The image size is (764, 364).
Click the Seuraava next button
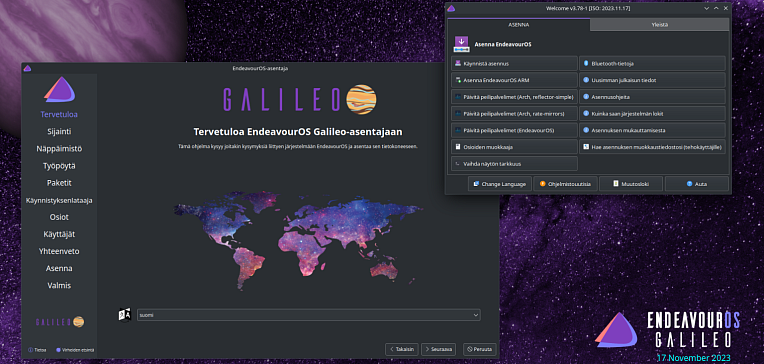(x=439, y=349)
